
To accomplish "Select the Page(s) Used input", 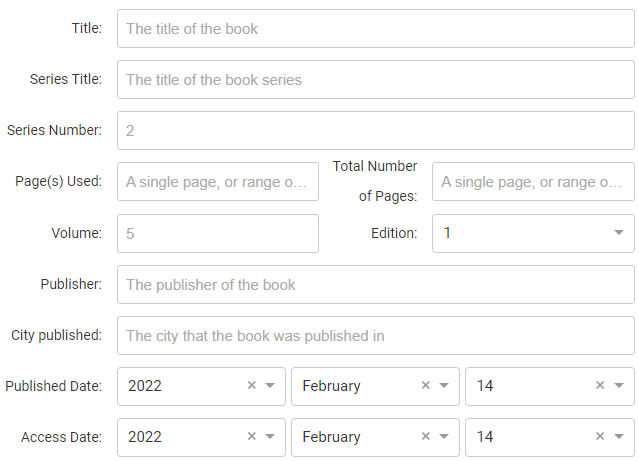I will [218, 182].
